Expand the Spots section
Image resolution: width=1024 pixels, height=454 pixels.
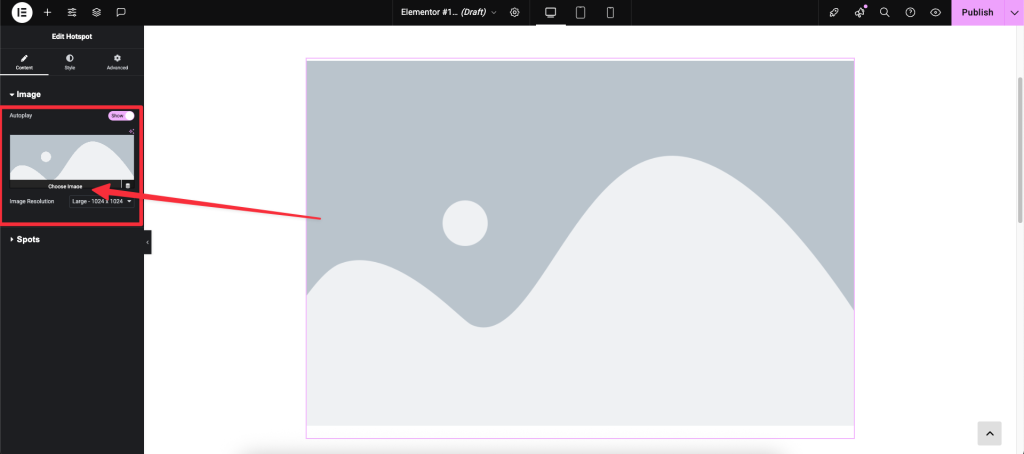(x=28, y=239)
